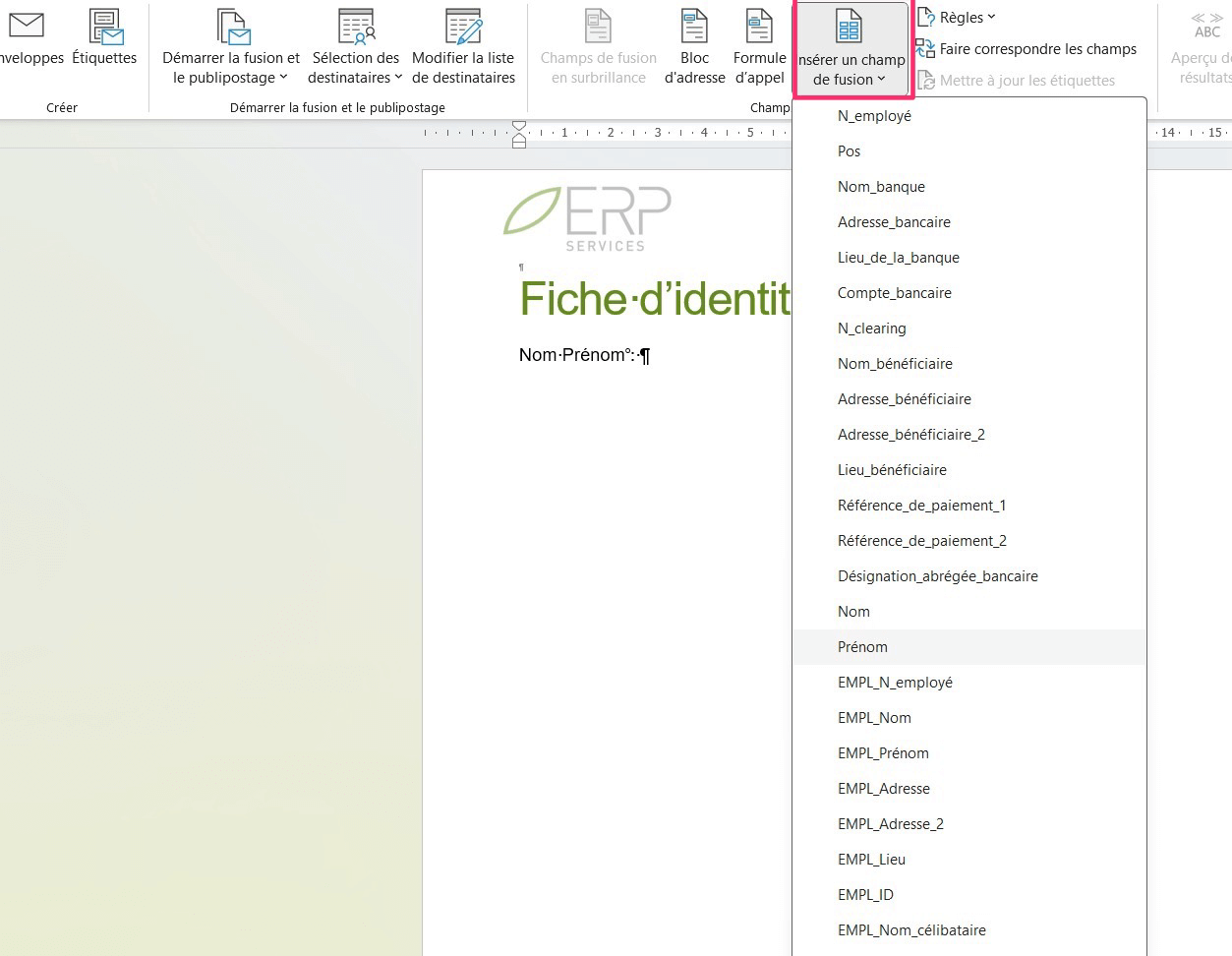Select the Prénom merge field
Screen dimensions: 1232x956
click(x=862, y=647)
